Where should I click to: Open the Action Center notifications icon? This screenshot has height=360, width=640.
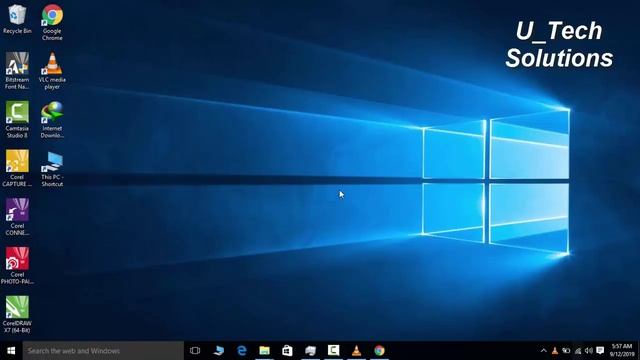600,351
